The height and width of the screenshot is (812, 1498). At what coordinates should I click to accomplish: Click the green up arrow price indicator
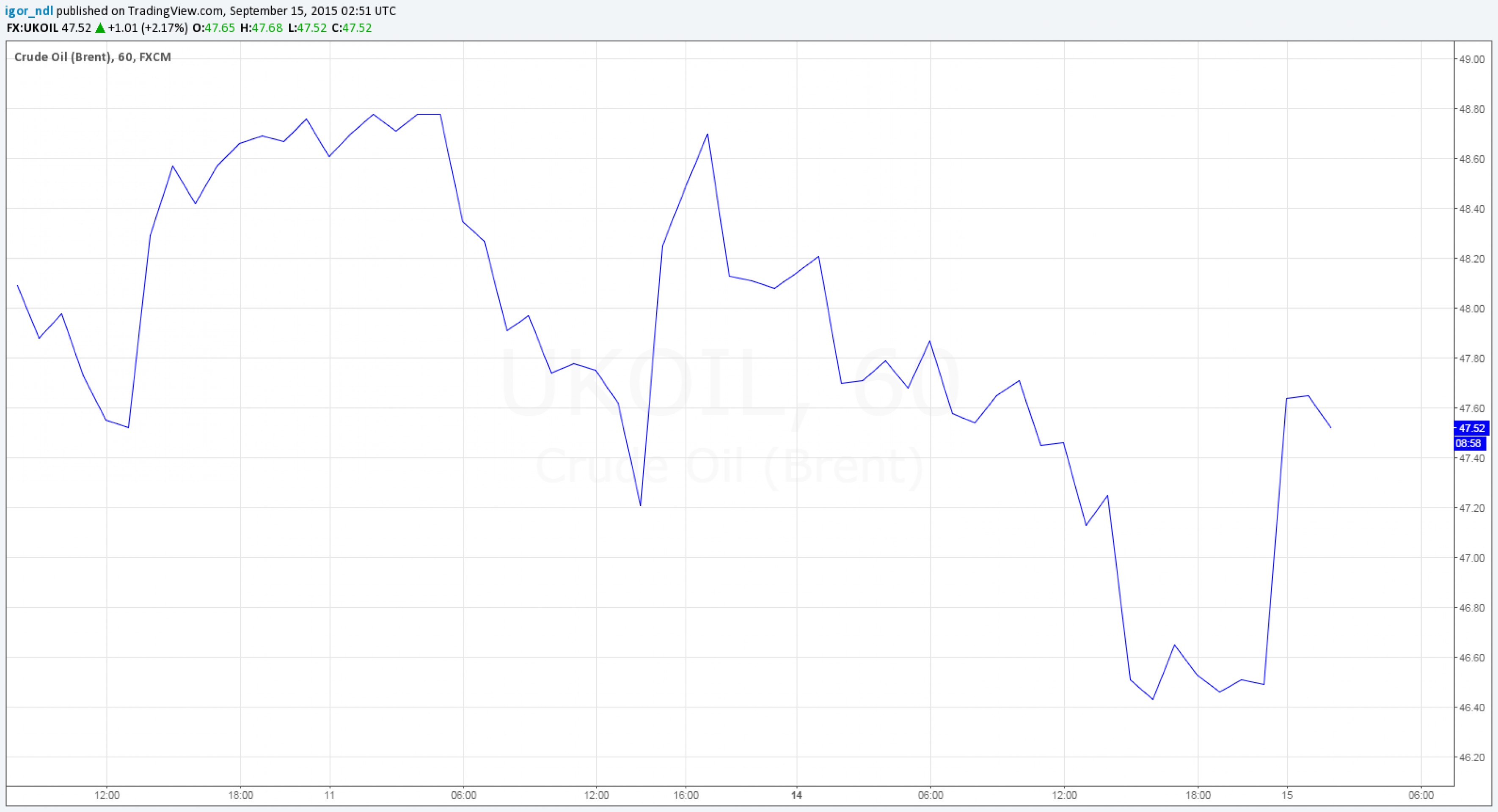click(x=100, y=28)
